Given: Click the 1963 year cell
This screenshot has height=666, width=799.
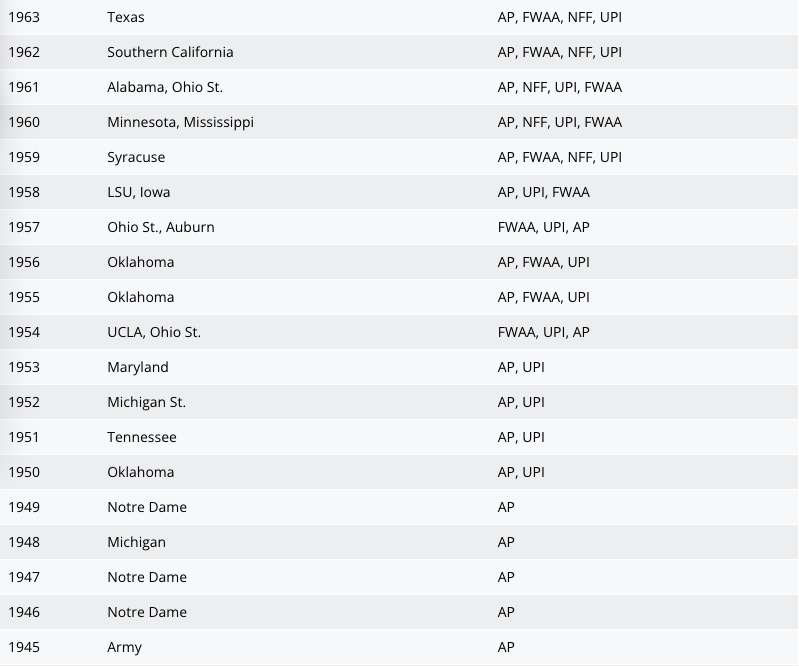Looking at the screenshot, I should 24,17.
